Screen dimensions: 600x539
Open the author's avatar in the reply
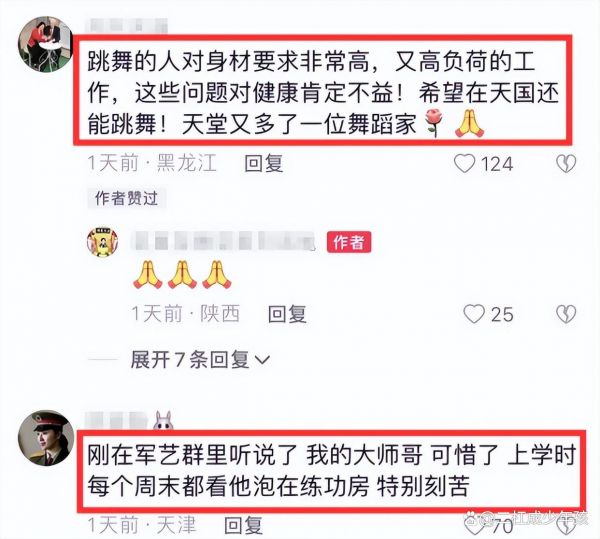click(x=102, y=242)
